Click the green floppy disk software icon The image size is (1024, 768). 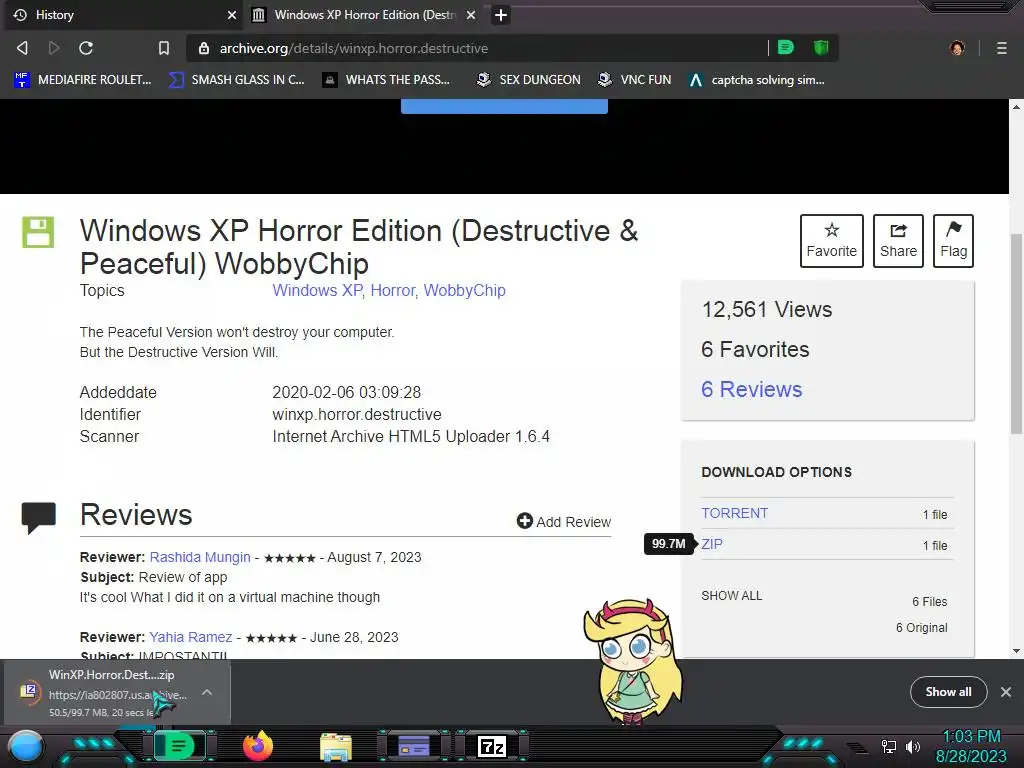[x=38, y=232]
